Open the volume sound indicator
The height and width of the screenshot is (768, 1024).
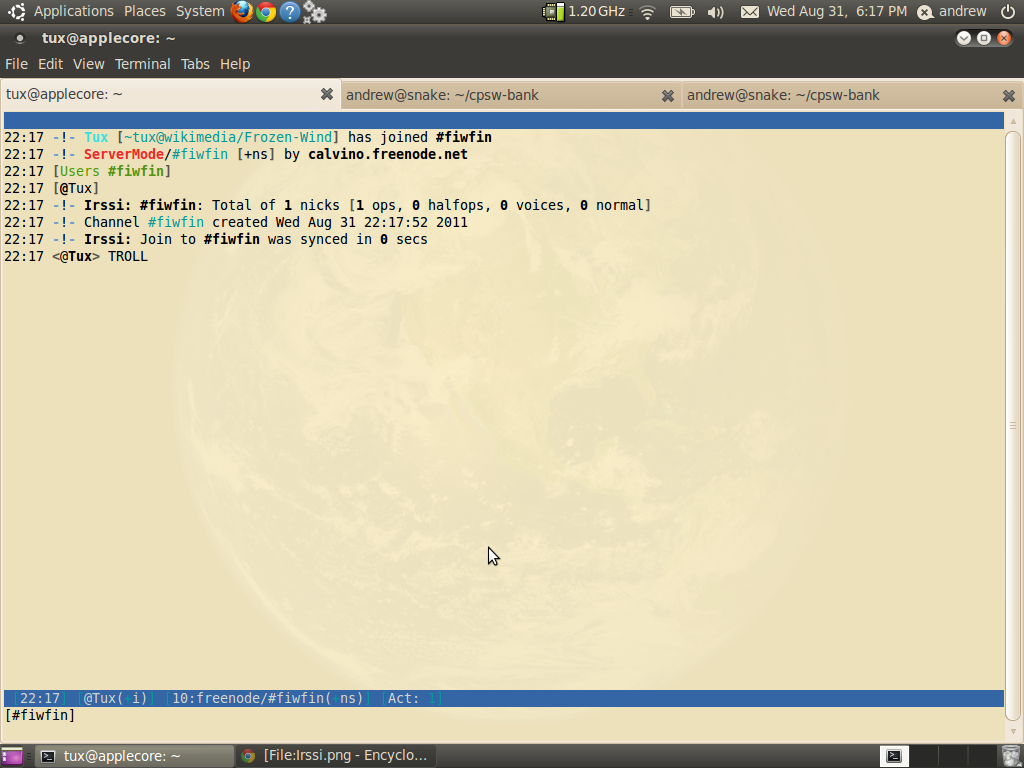point(715,12)
